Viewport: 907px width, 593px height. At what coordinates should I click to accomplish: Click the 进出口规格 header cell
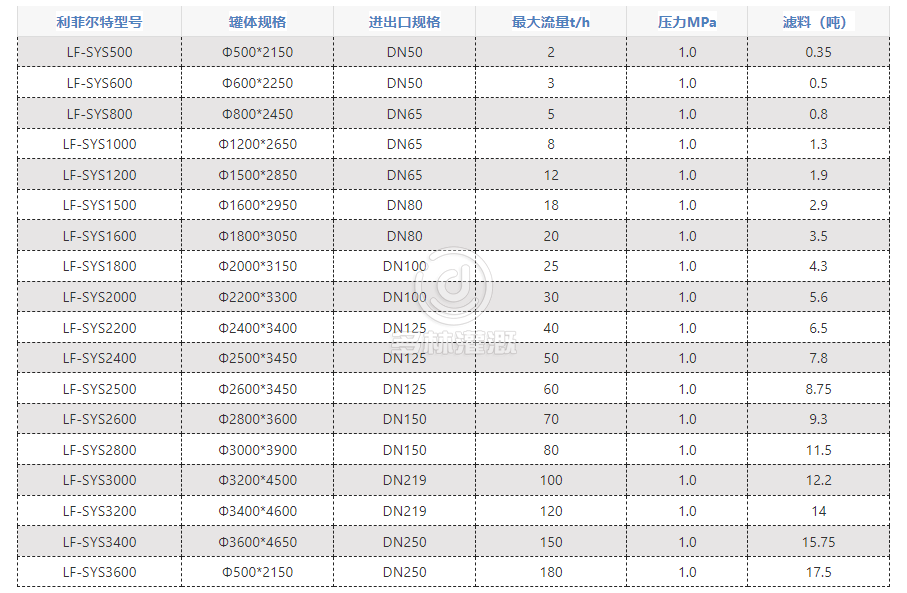tap(404, 22)
